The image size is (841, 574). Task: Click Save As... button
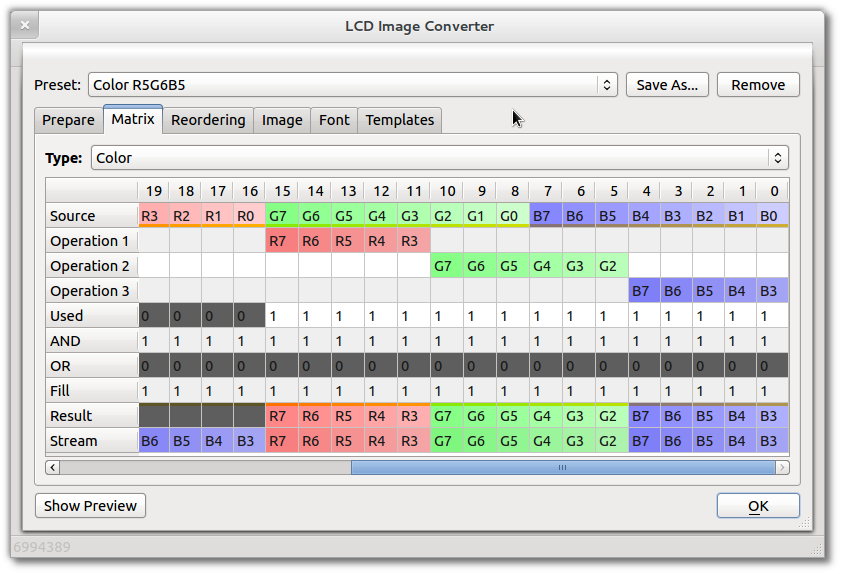667,85
